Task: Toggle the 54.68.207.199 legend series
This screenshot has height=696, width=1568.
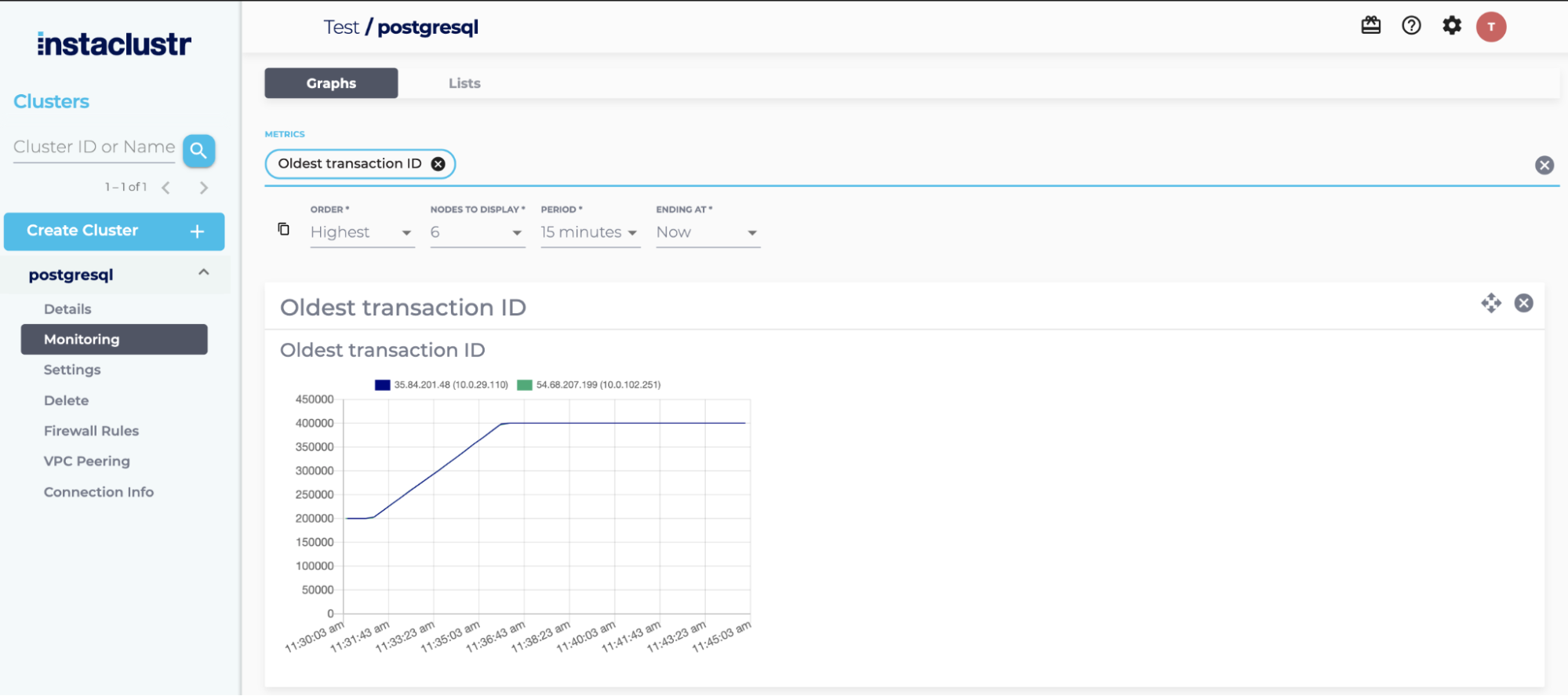Action: 589,385
